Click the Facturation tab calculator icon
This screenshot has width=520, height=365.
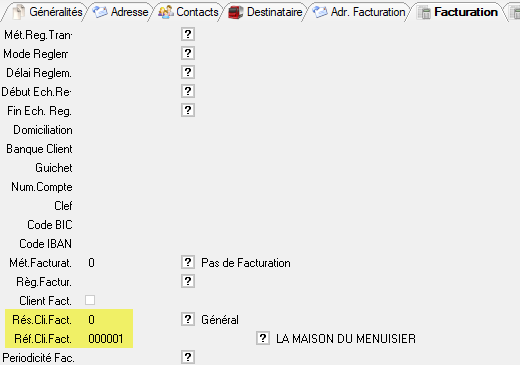click(424, 13)
